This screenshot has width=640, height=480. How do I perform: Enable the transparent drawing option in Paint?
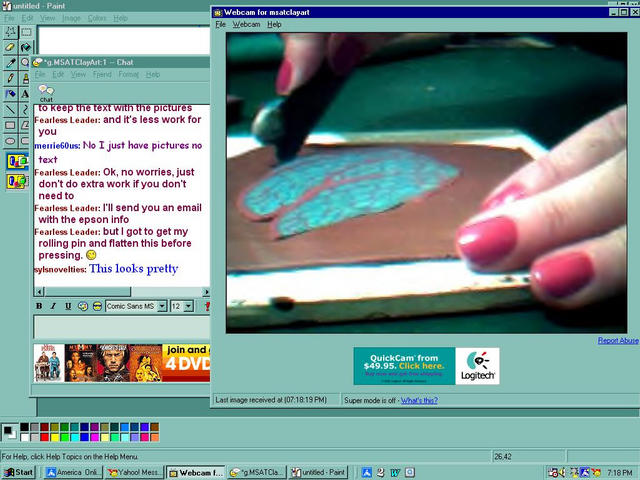[17, 181]
